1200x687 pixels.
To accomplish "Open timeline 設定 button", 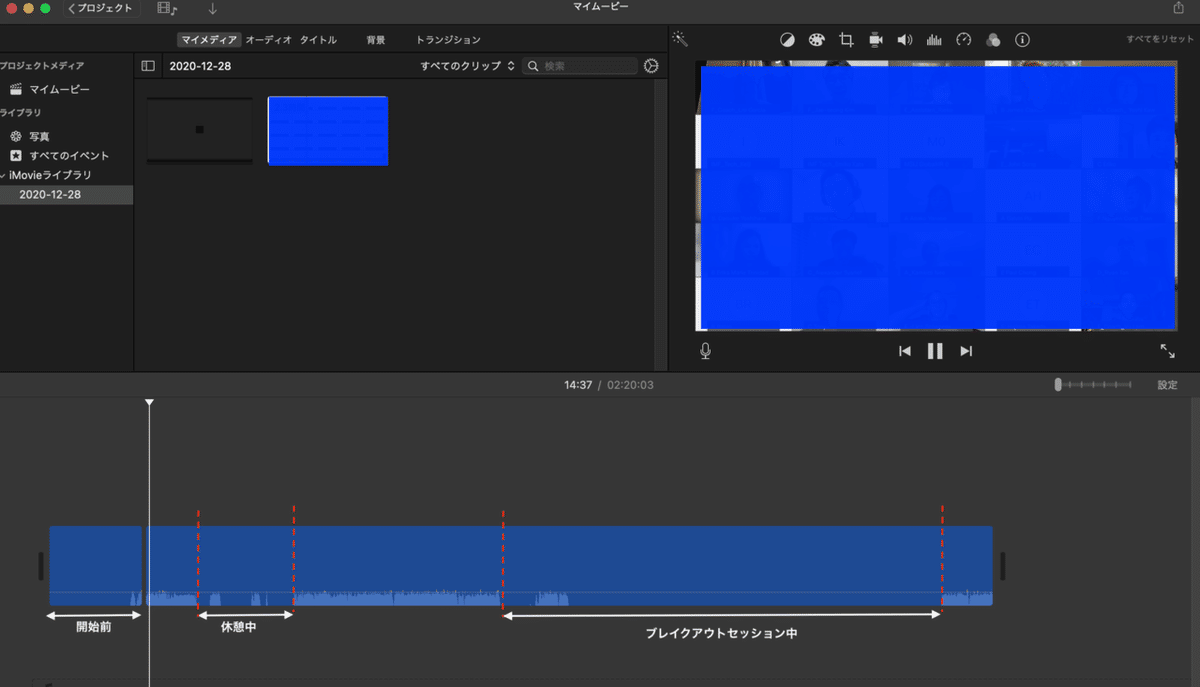I will [x=1167, y=385].
